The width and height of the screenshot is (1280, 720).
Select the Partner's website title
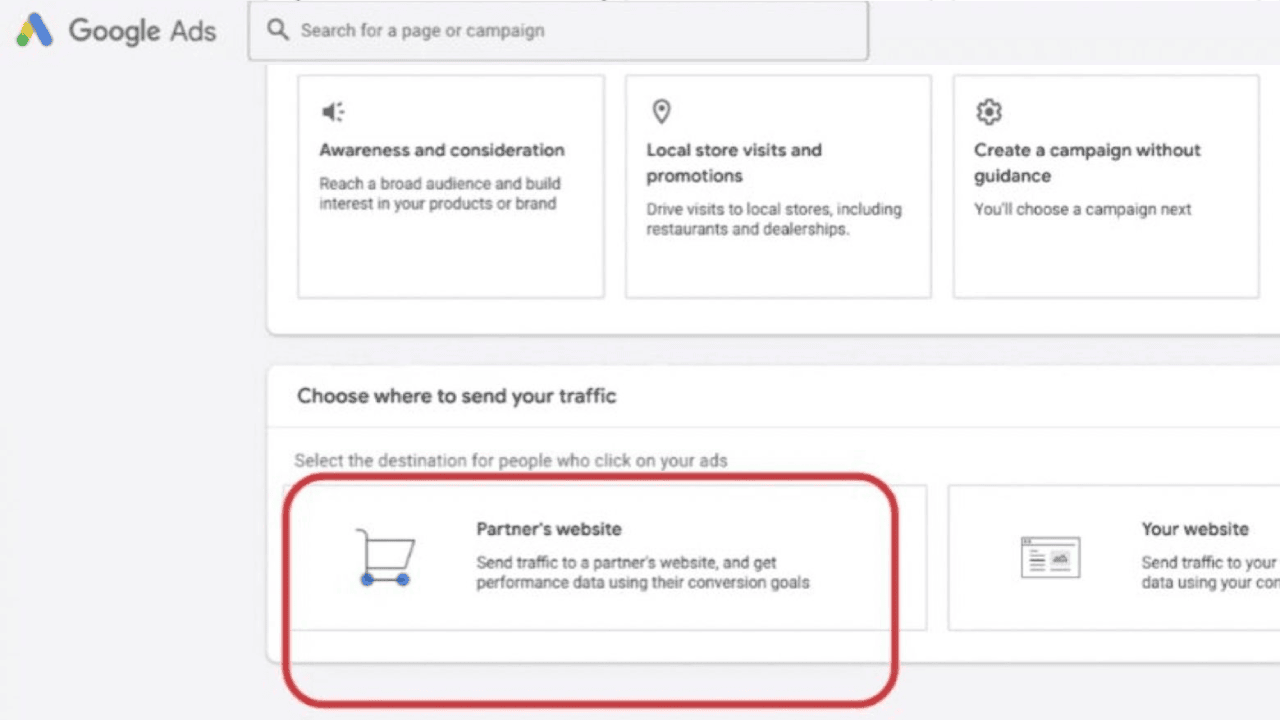tap(548, 529)
